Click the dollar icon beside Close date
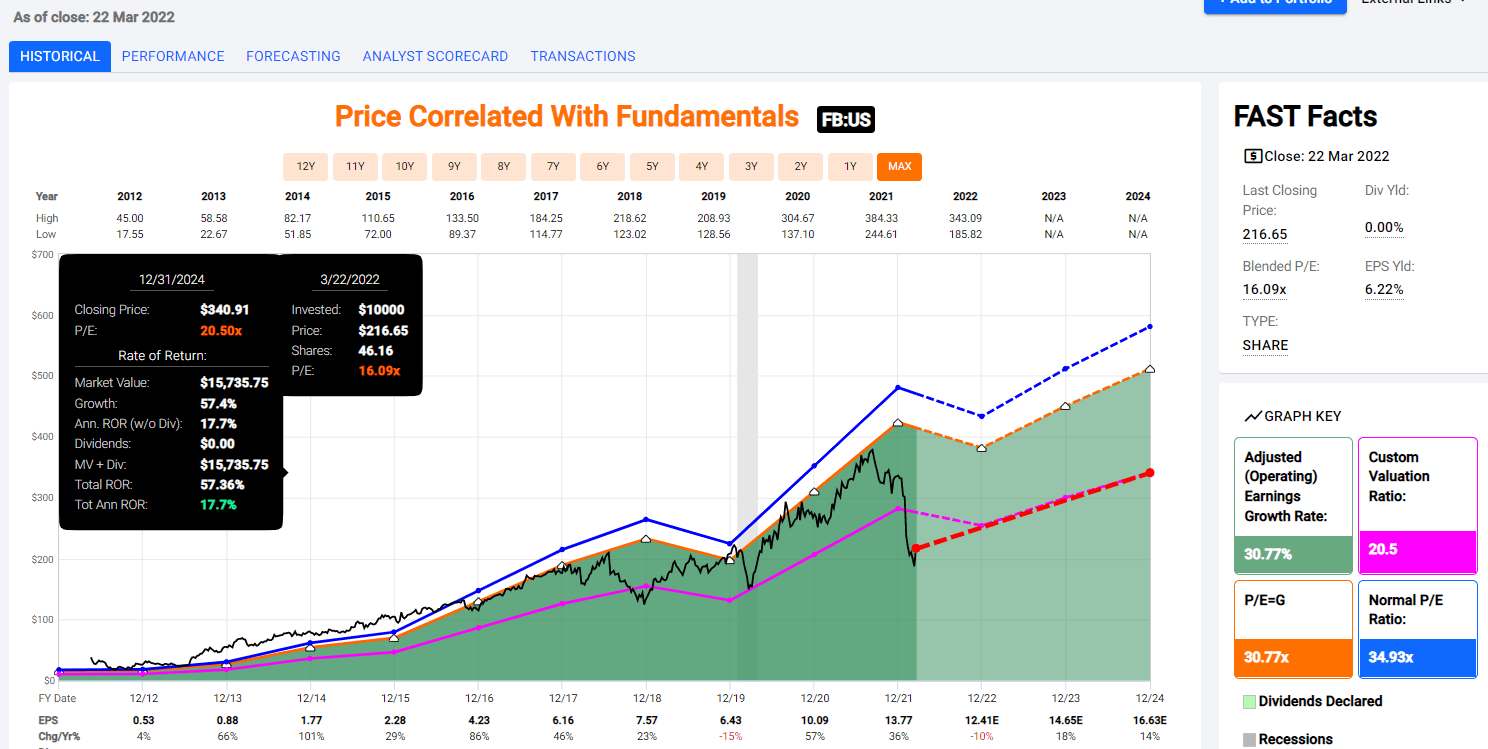This screenshot has width=1488, height=749. pyautogui.click(x=1252, y=156)
